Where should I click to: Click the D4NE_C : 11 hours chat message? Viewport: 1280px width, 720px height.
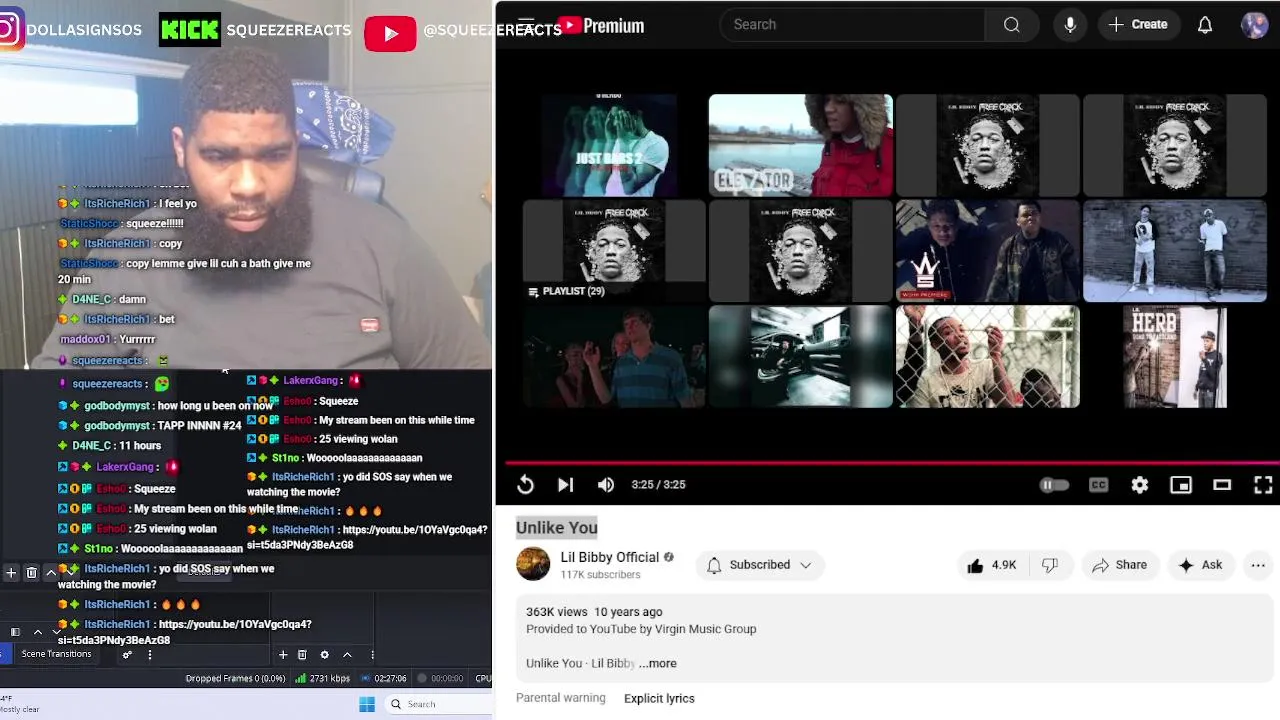(110, 445)
